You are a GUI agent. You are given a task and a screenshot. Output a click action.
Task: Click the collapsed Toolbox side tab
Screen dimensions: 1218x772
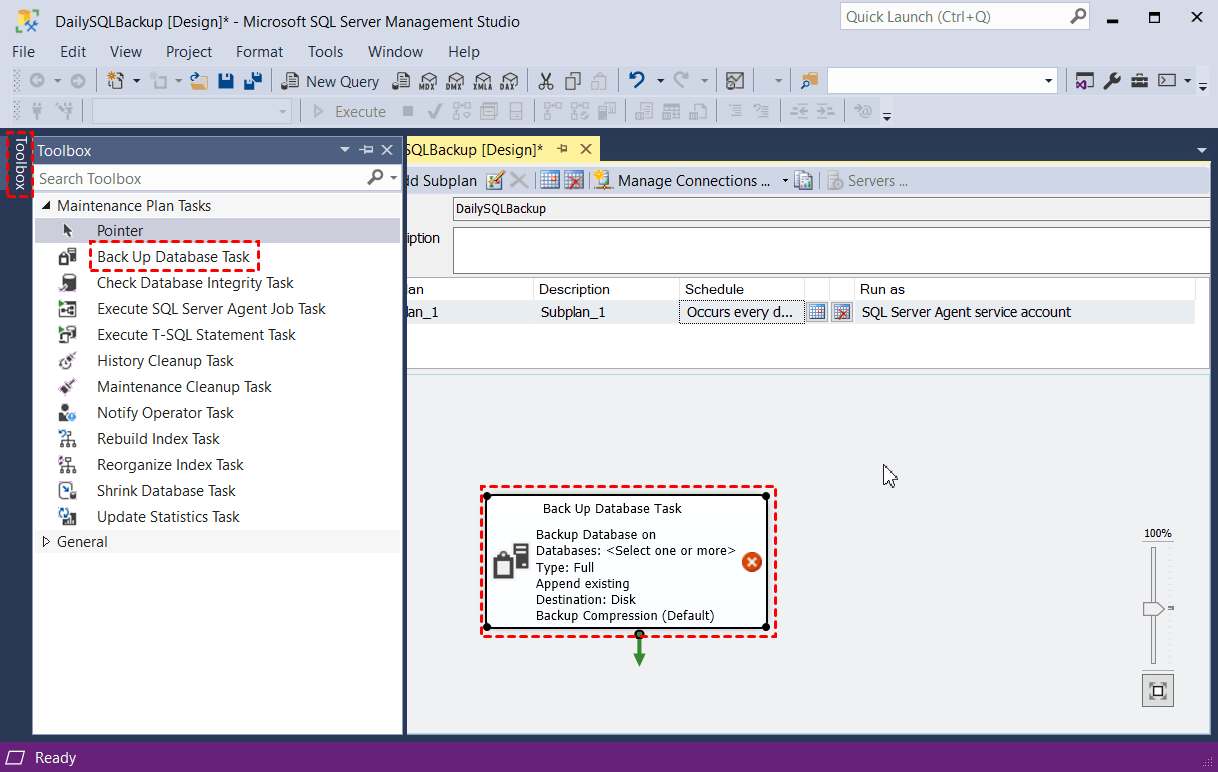click(x=19, y=163)
